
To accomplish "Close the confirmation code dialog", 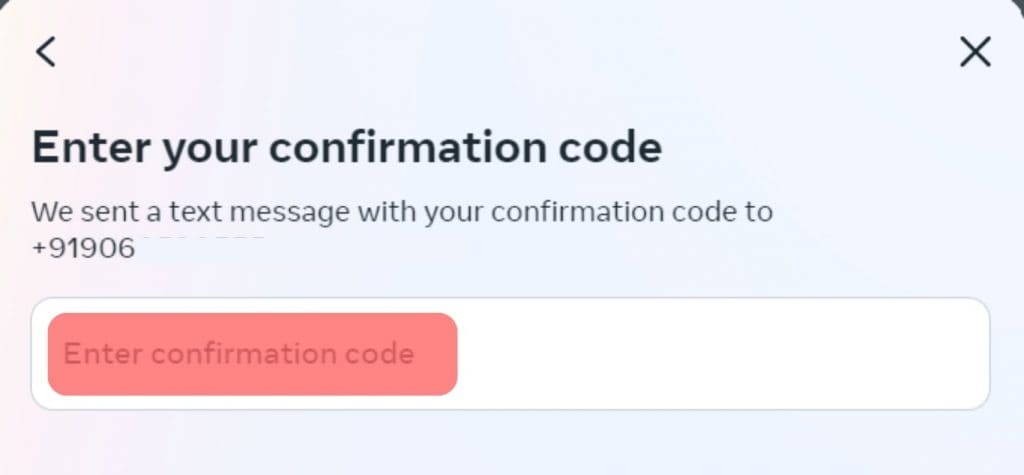I will [x=975, y=52].
